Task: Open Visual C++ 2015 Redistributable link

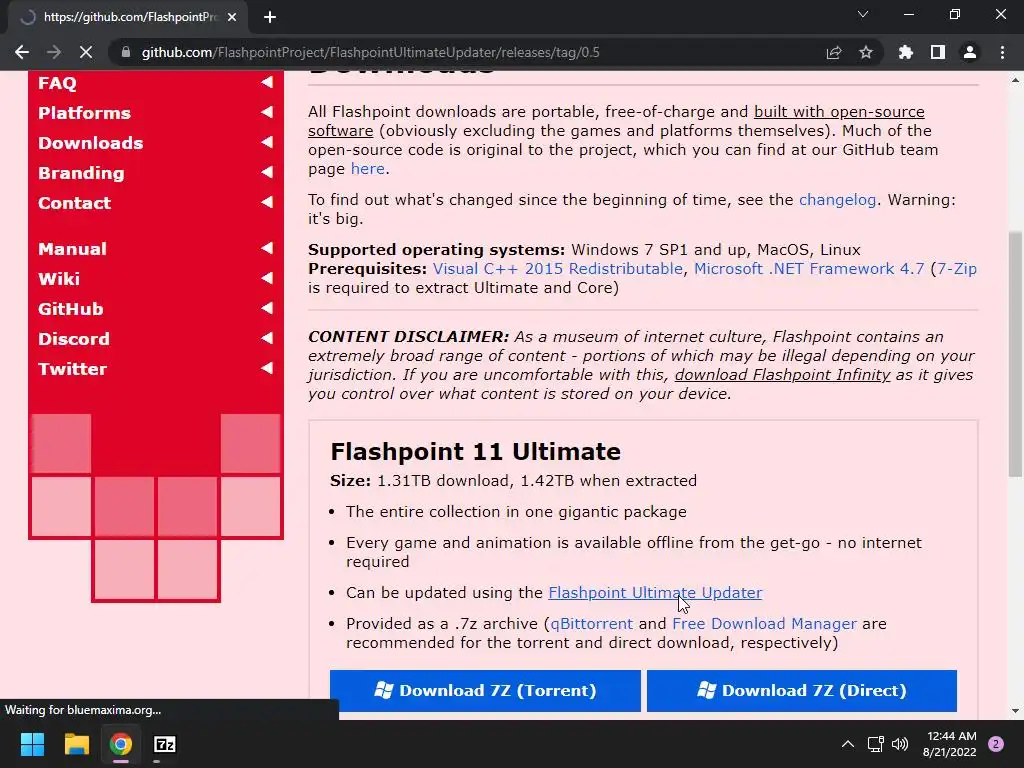Action: pos(558,269)
